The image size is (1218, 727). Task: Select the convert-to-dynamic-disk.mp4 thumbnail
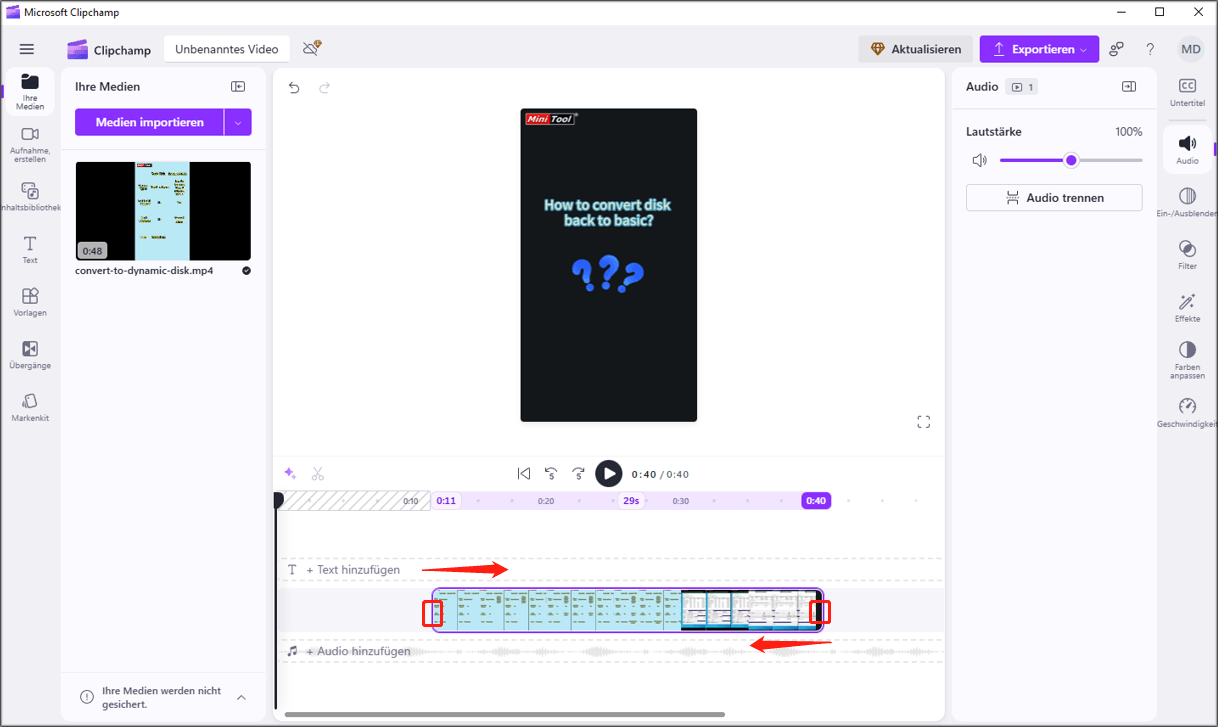[x=163, y=211]
